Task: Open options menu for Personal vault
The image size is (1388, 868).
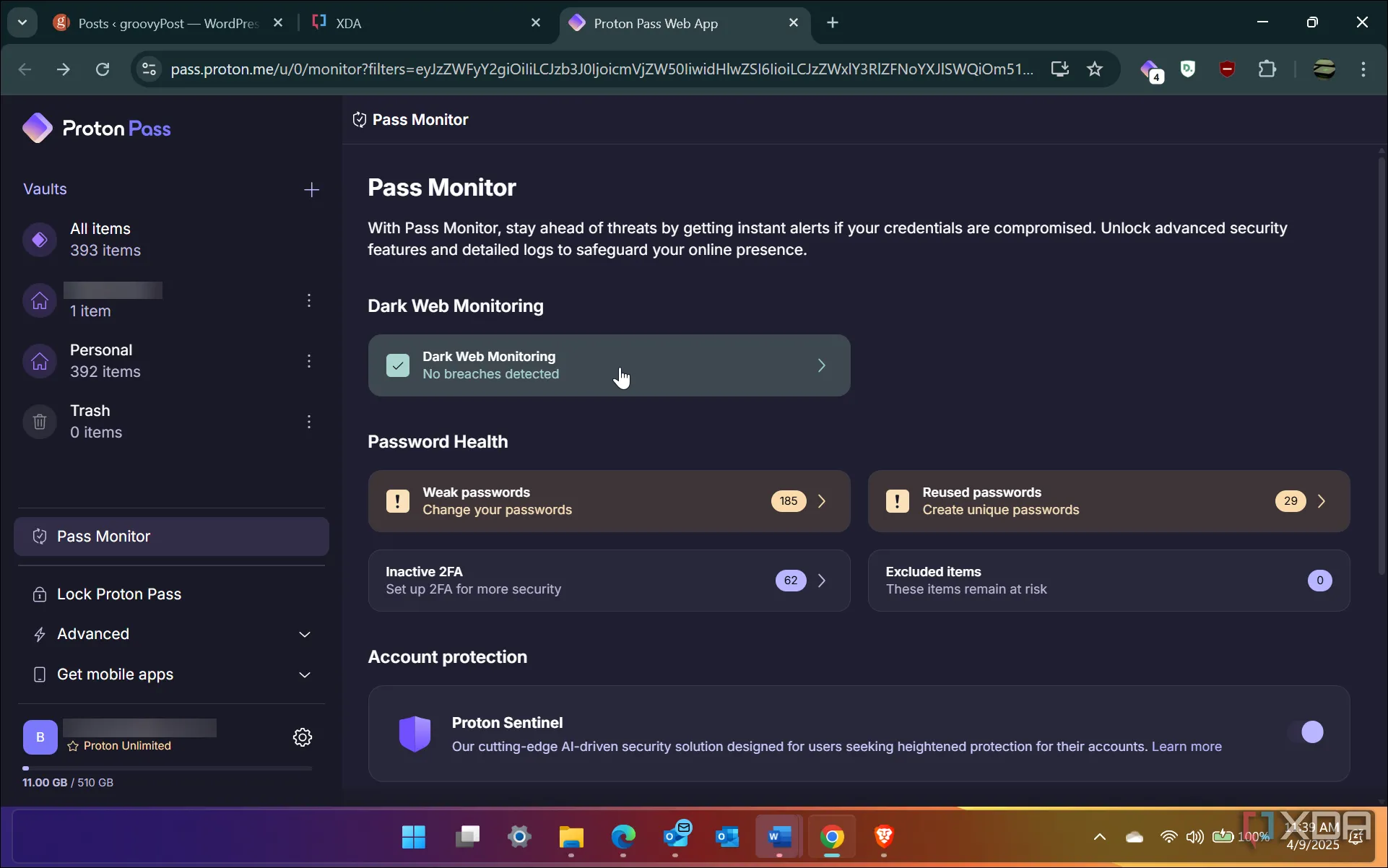Action: [x=308, y=360]
